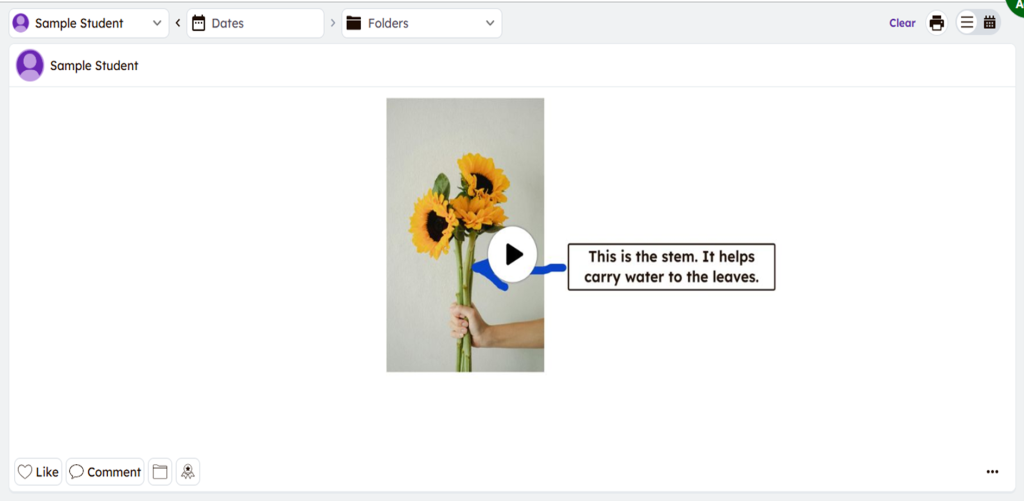1024x501 pixels.
Task: Click the green account avatar in corner
Action: (x=1015, y=5)
